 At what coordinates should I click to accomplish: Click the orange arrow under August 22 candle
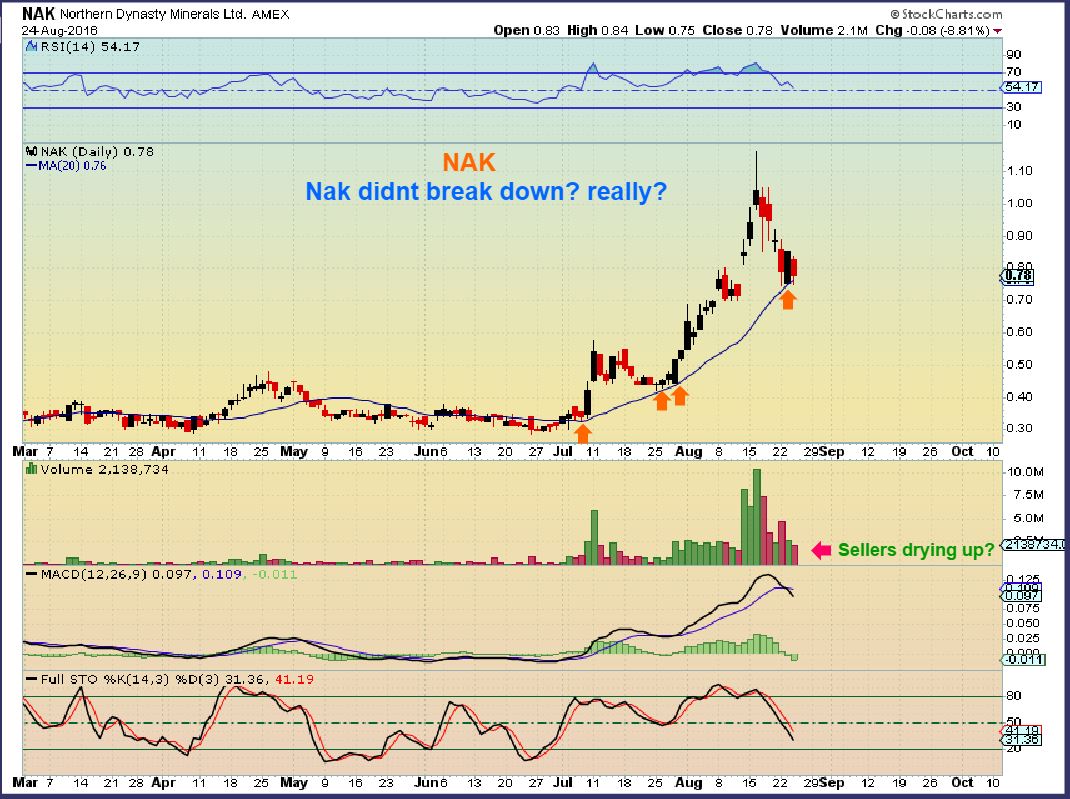(788, 300)
